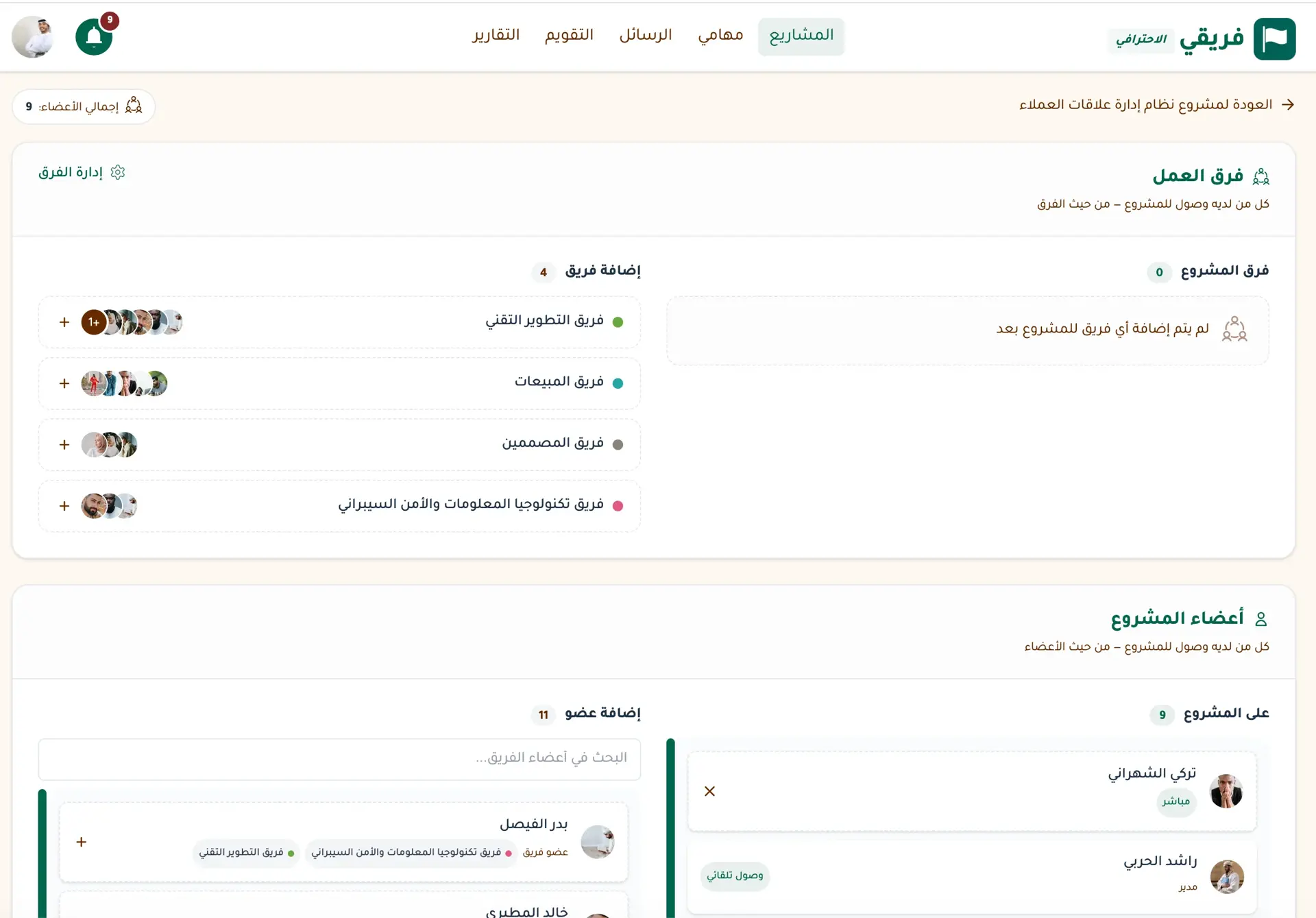Click the back arrow icon to project
Image resolution: width=1316 pixels, height=918 pixels.
click(1288, 105)
